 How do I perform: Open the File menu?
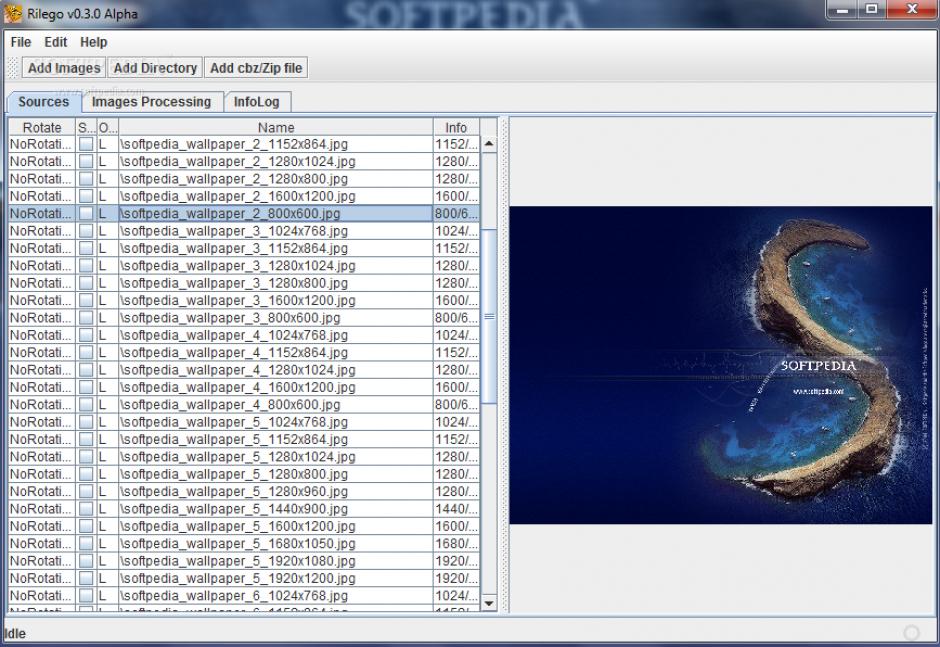20,42
